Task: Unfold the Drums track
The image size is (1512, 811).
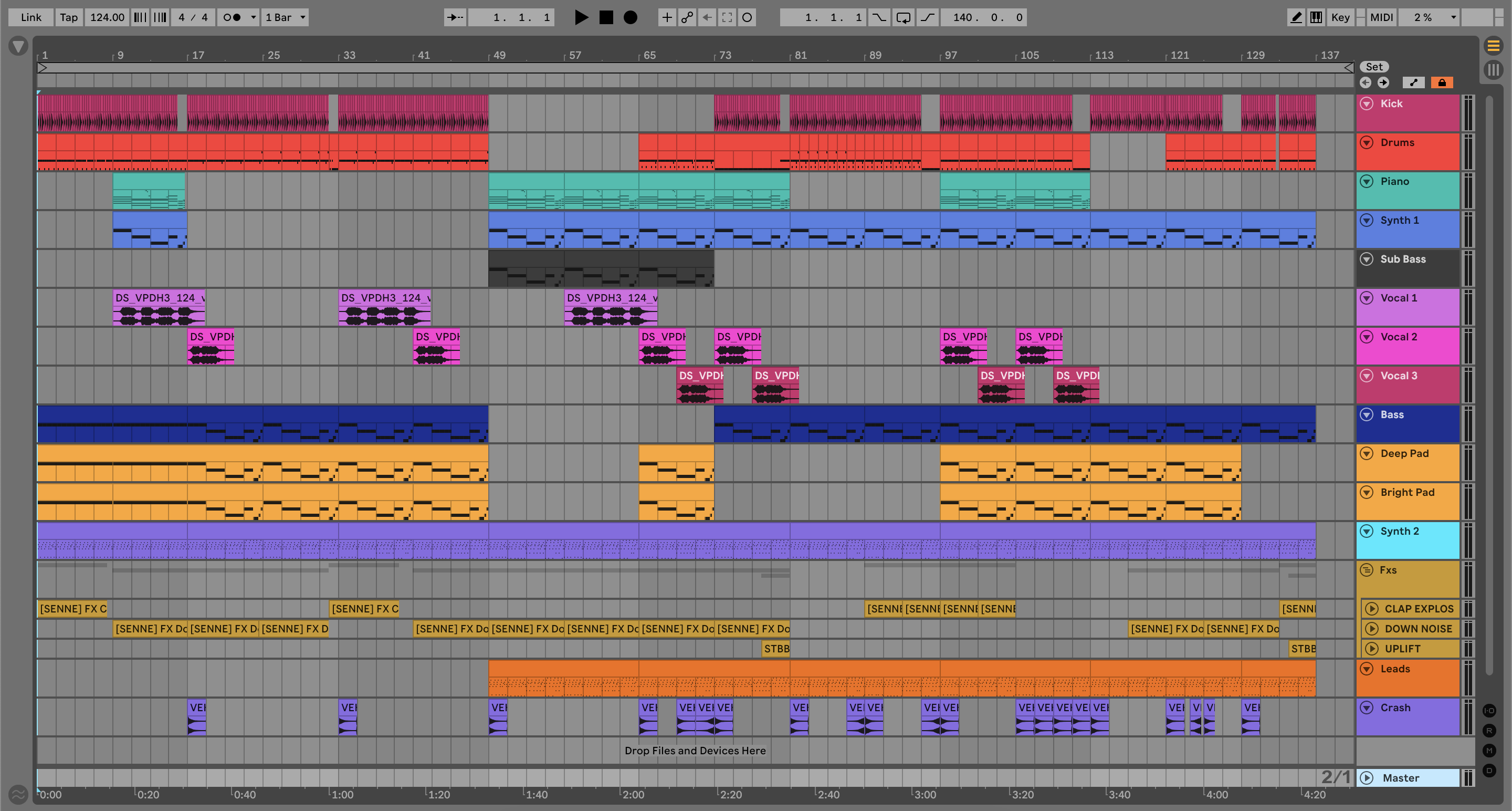Action: tap(1367, 143)
